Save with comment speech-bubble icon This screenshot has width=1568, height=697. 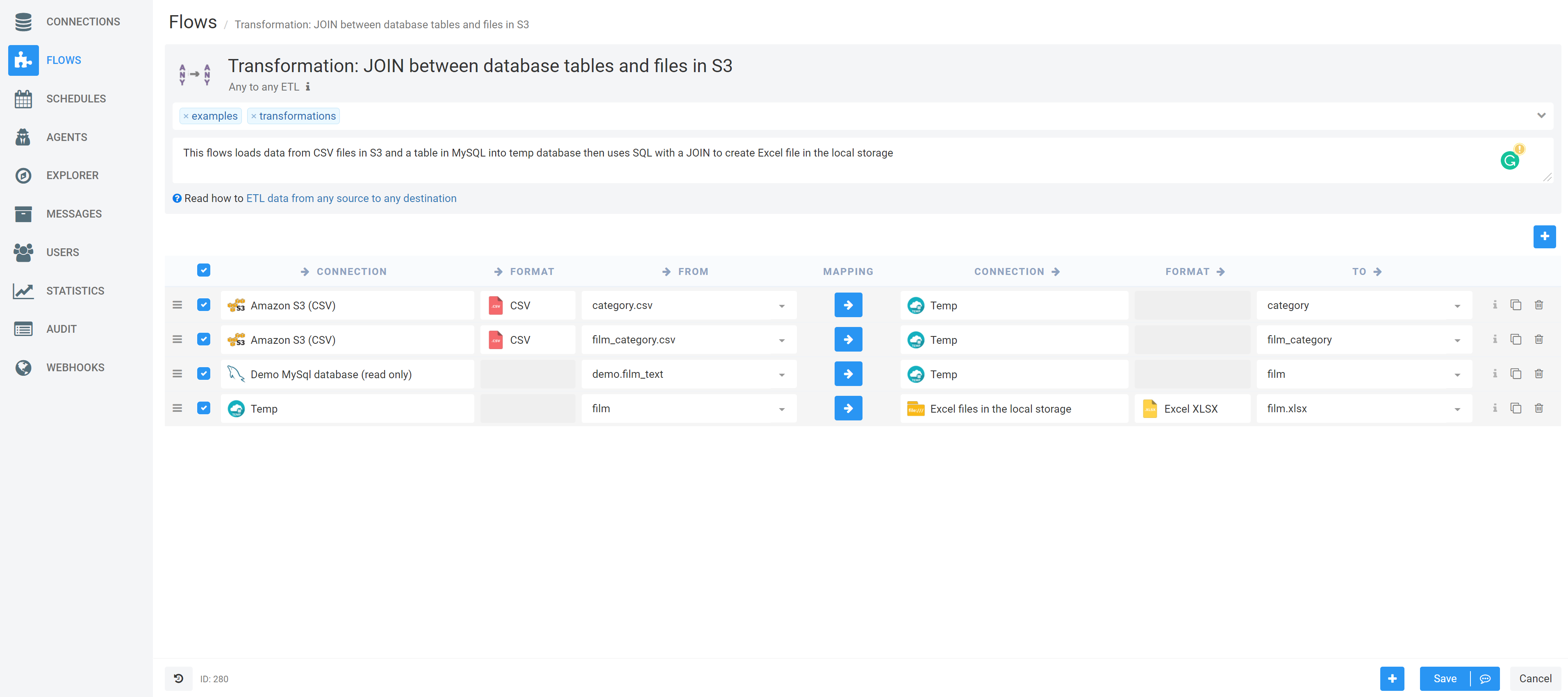click(x=1485, y=679)
